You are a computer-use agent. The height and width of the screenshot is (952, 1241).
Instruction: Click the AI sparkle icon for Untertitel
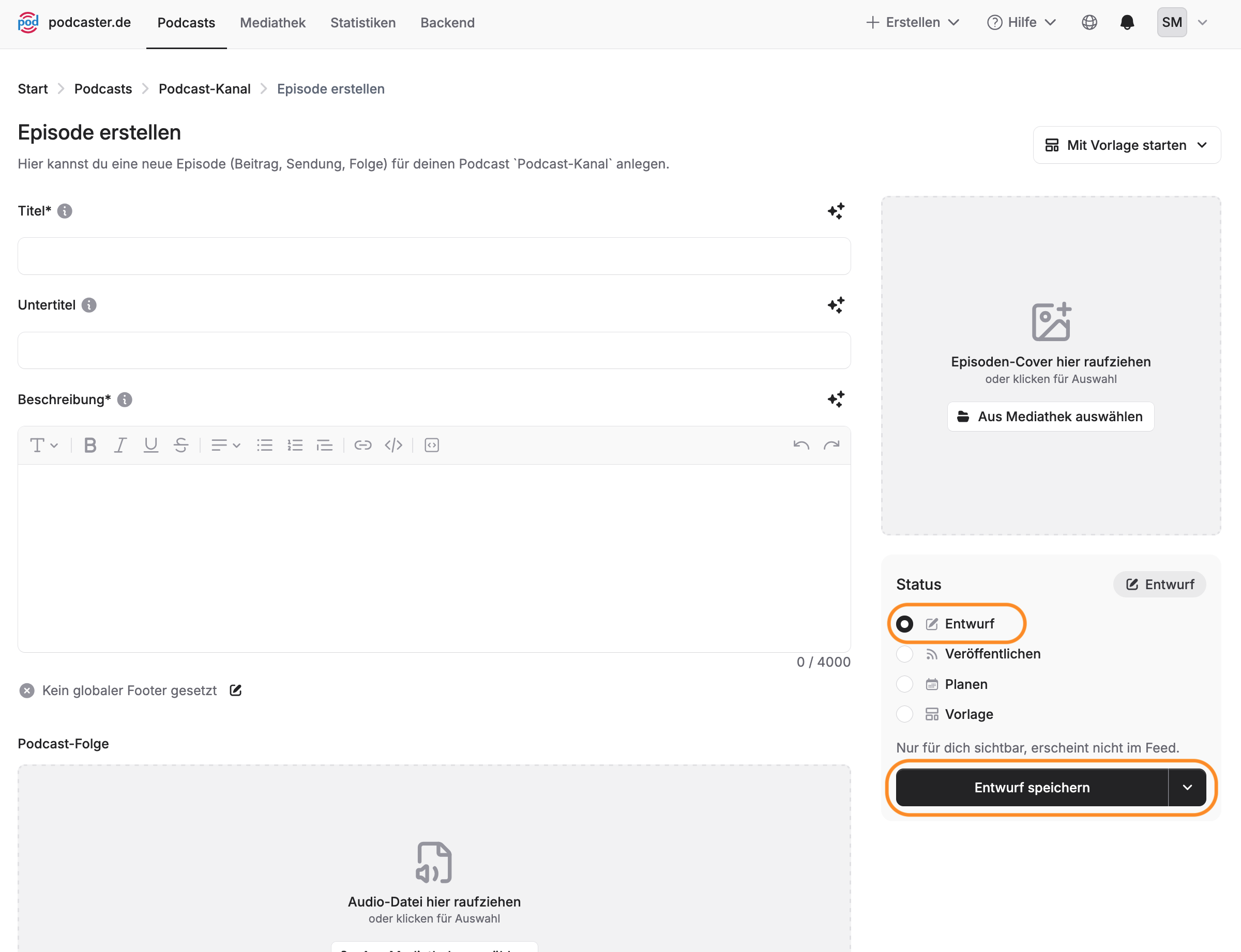coord(836,305)
